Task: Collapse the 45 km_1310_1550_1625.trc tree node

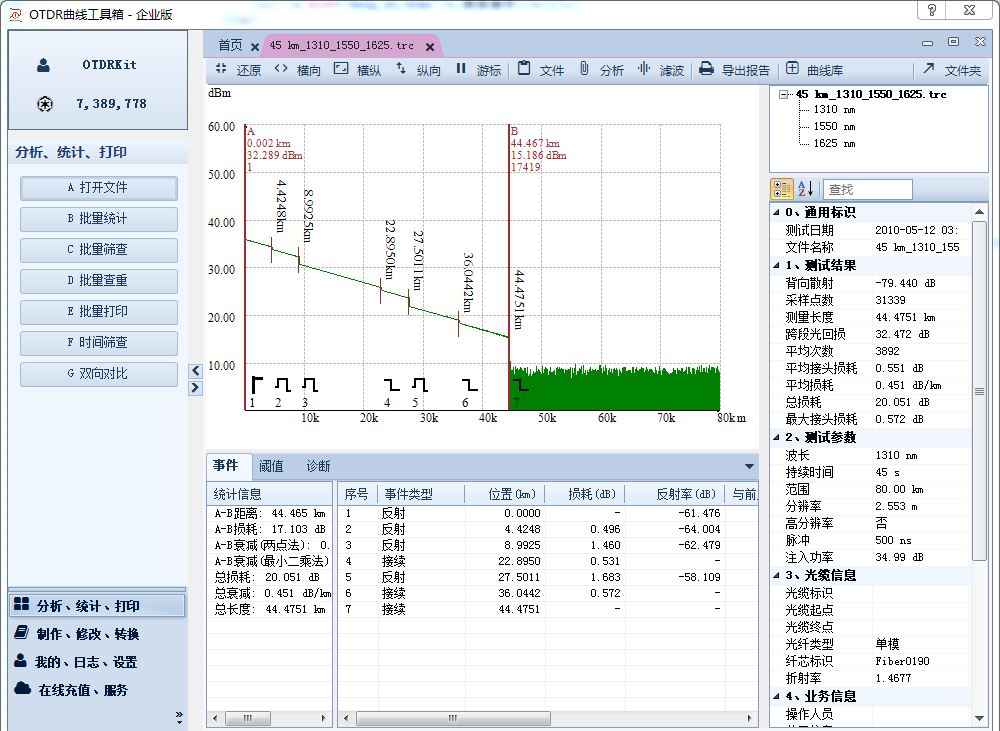Action: [782, 94]
